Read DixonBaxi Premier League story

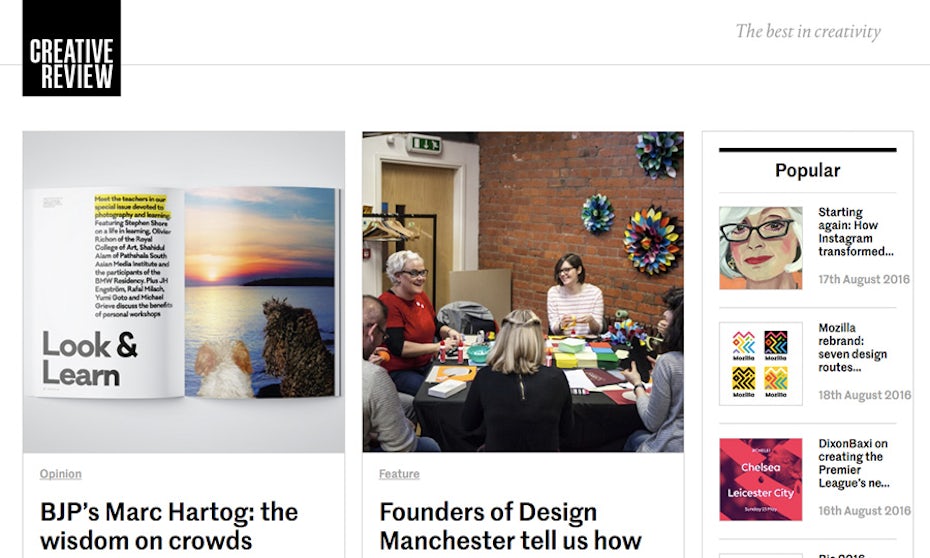coord(854,463)
